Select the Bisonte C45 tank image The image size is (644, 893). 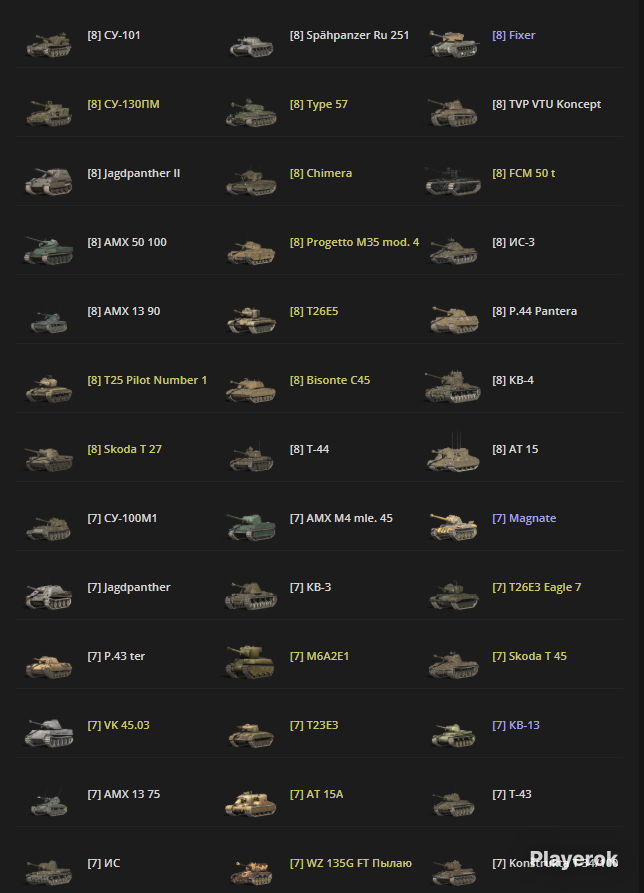(x=251, y=390)
